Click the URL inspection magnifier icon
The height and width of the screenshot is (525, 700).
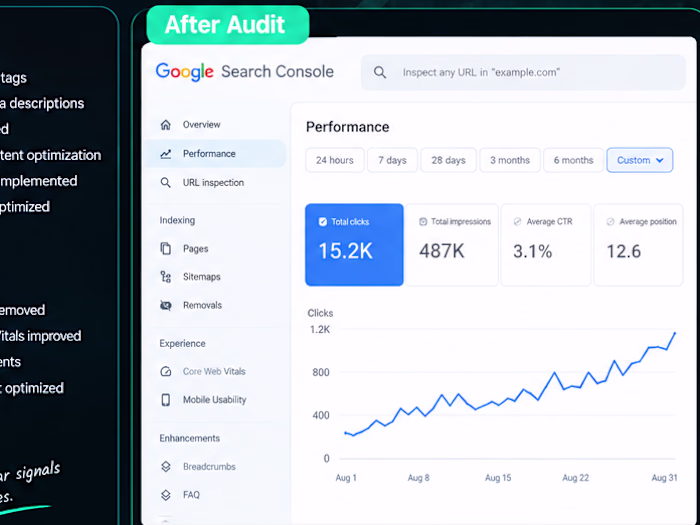pos(166,183)
